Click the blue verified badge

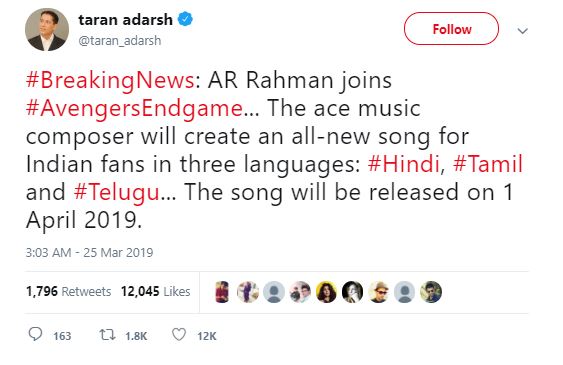coord(186,19)
